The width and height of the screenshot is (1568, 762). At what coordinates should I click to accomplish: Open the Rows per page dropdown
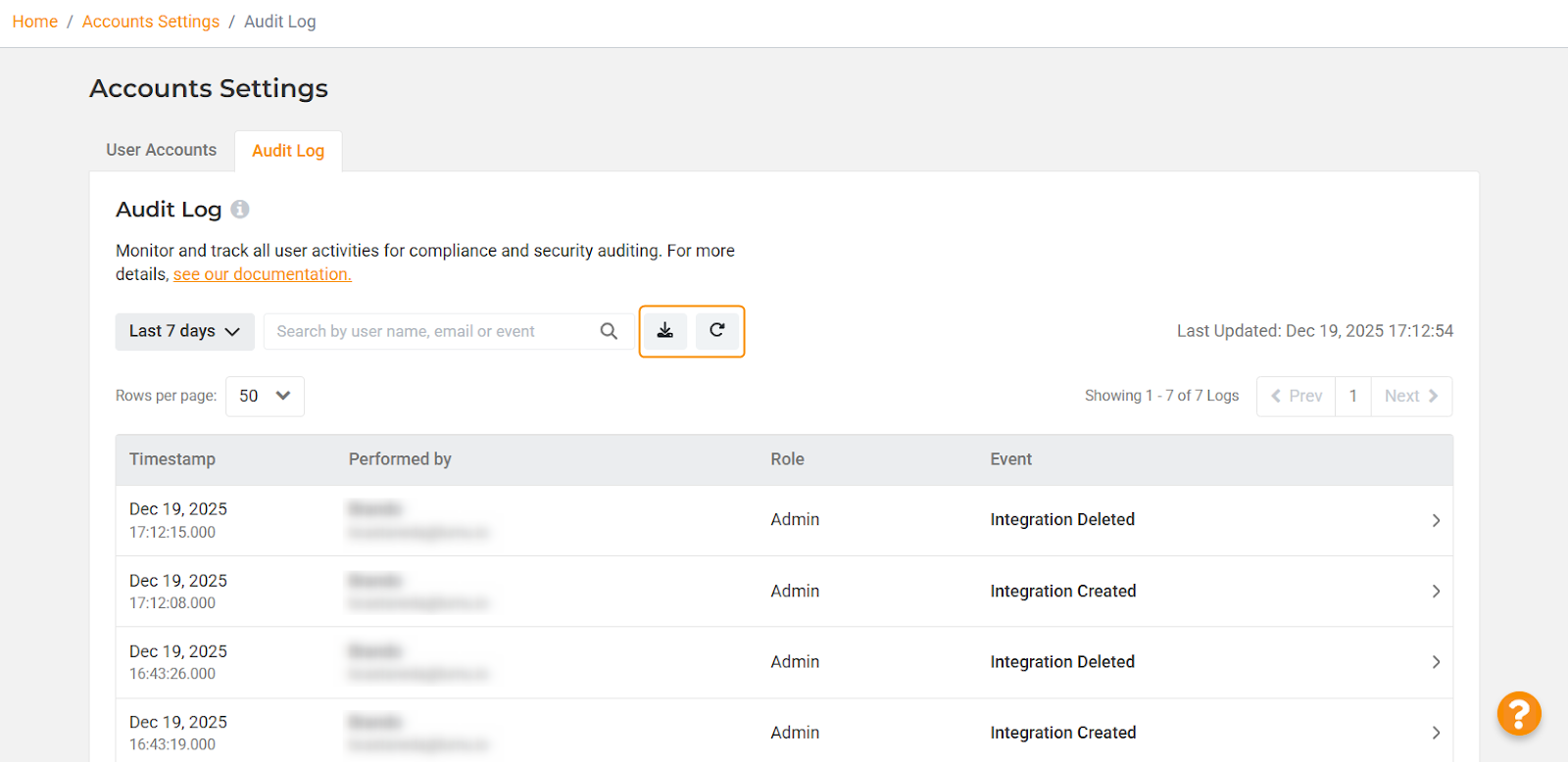pos(265,396)
